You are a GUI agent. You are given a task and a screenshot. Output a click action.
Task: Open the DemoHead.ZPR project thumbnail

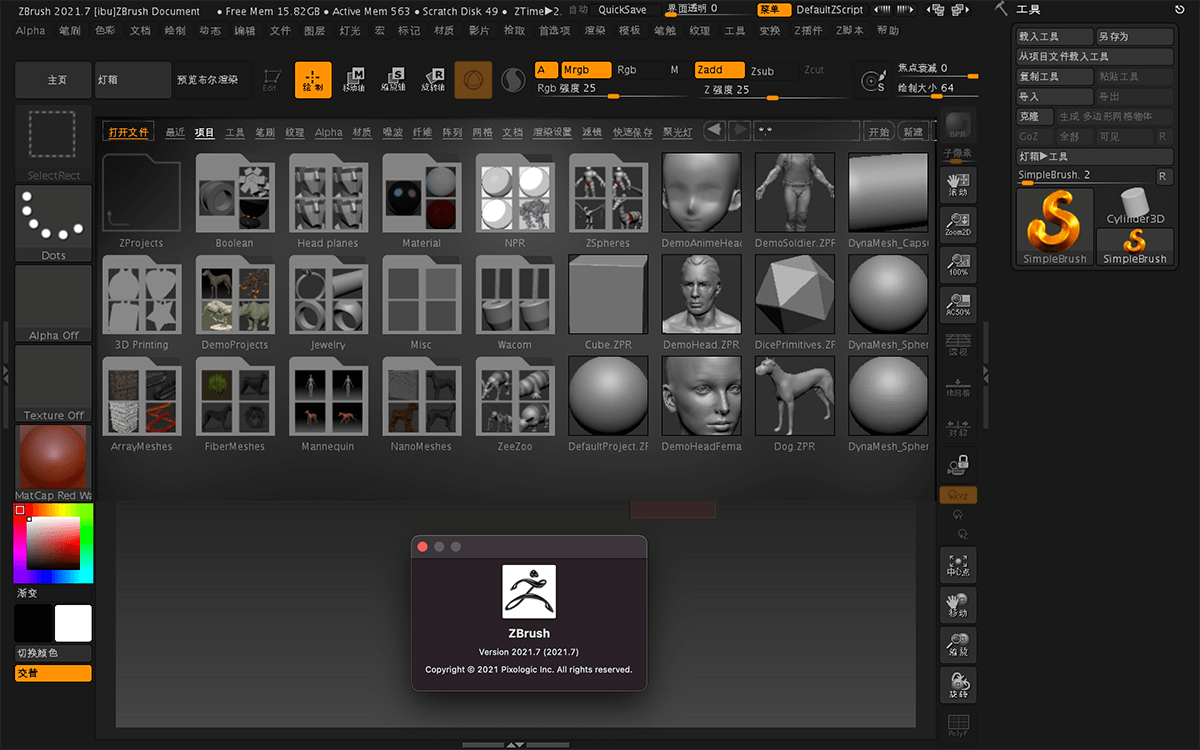point(701,293)
